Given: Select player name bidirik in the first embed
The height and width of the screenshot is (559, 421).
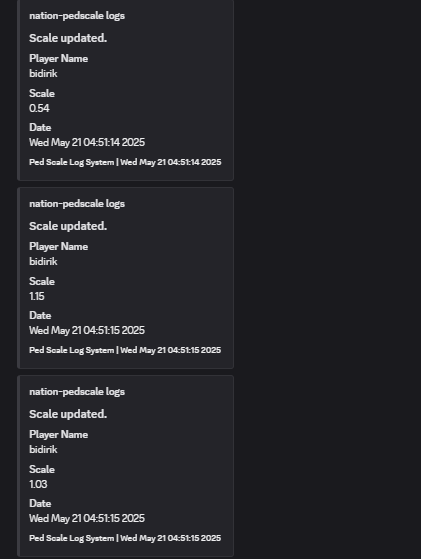Looking at the screenshot, I should tap(43, 73).
